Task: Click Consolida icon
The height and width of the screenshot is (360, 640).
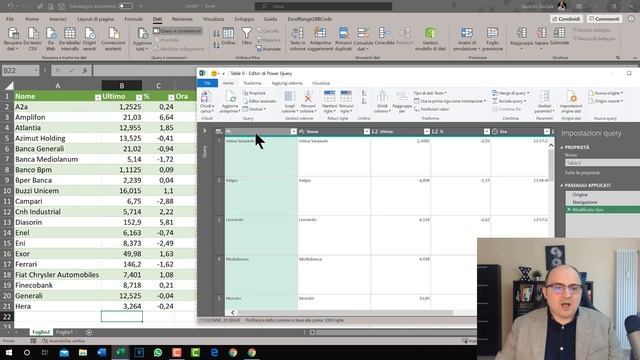Action: [384, 36]
